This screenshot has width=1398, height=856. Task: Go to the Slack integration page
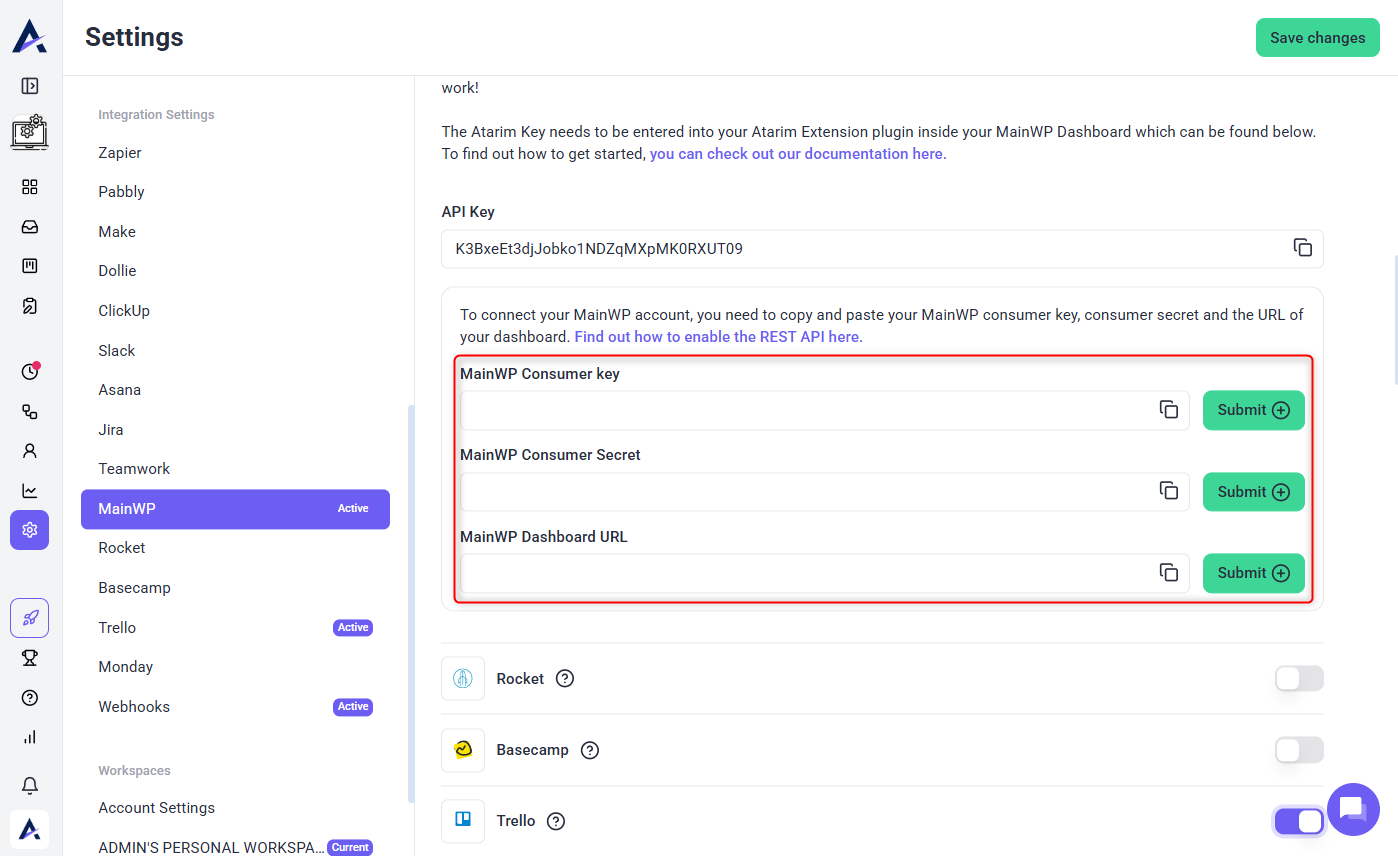117,351
